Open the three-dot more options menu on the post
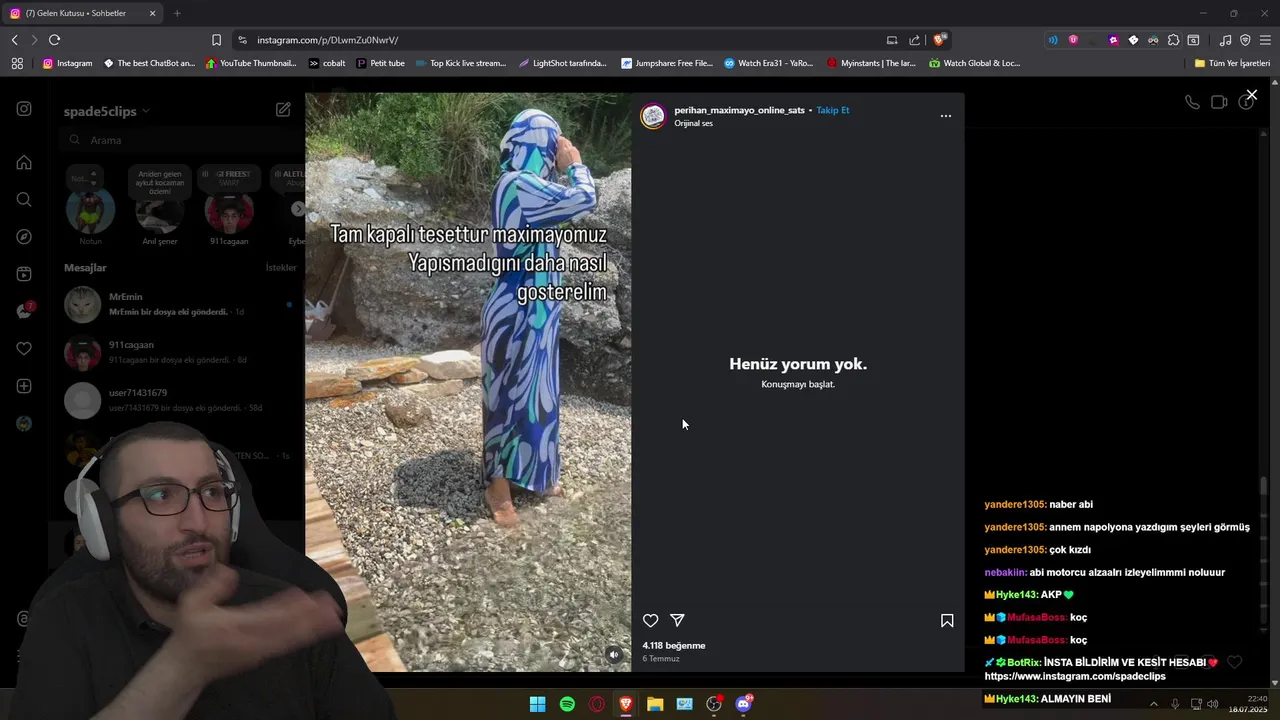Image resolution: width=1280 pixels, height=720 pixels. click(945, 116)
